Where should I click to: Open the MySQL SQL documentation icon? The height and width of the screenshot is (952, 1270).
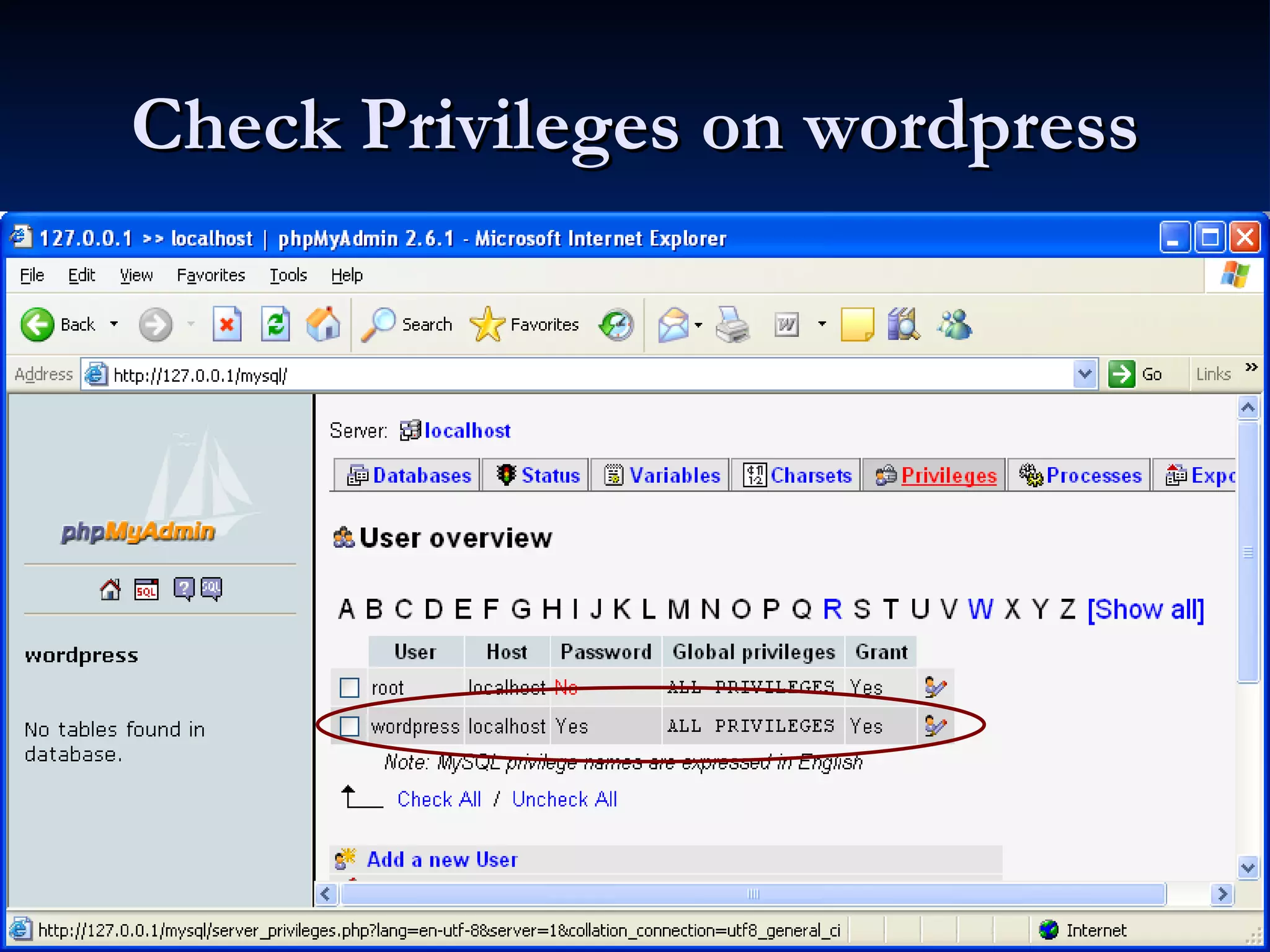(x=211, y=589)
